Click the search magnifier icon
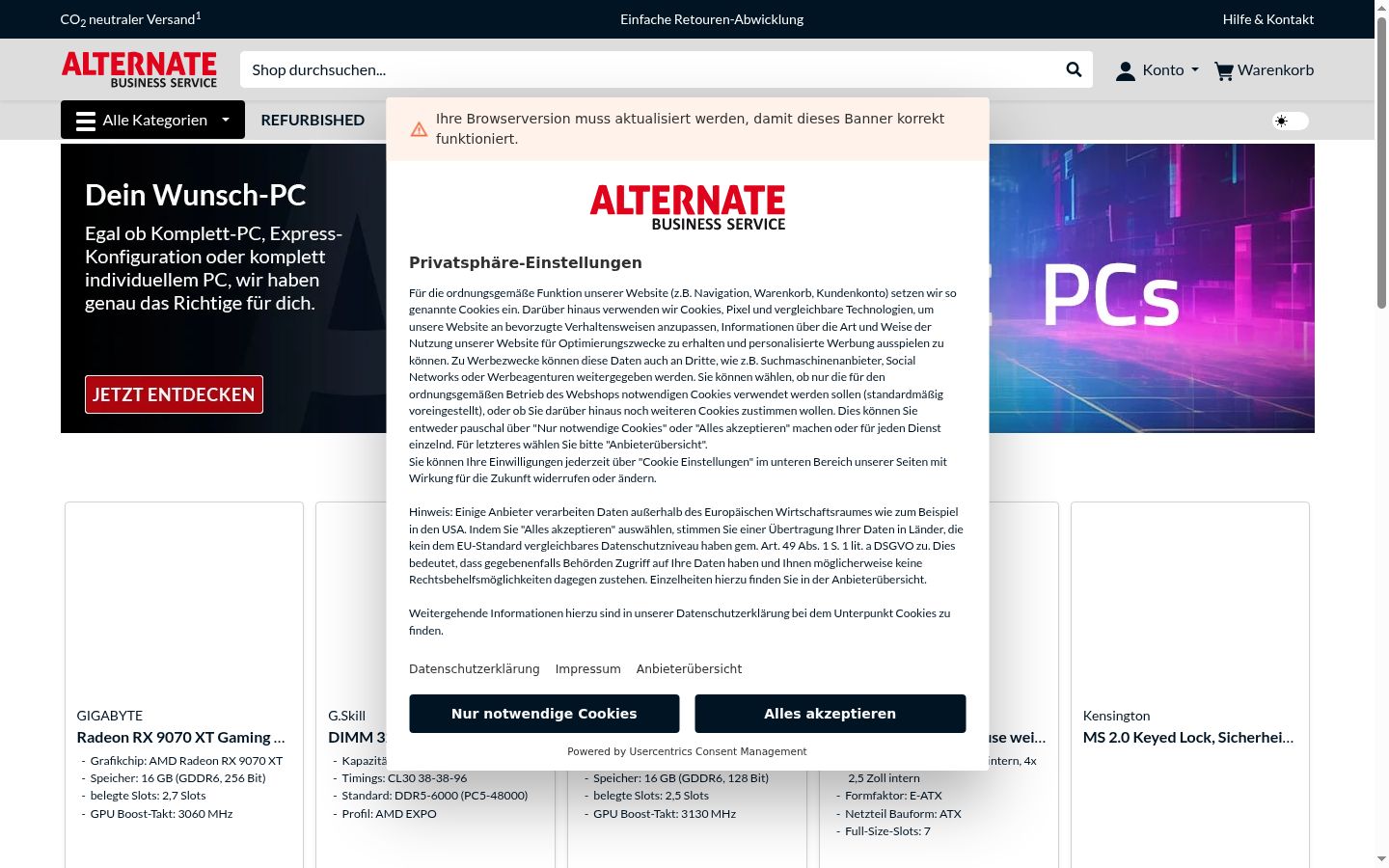 point(1074,69)
